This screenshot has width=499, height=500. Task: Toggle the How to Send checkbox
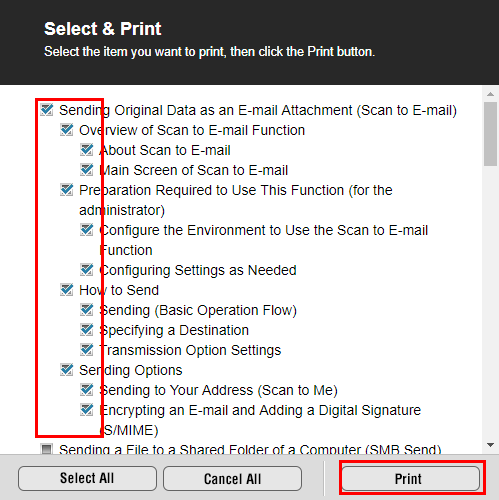67,289
